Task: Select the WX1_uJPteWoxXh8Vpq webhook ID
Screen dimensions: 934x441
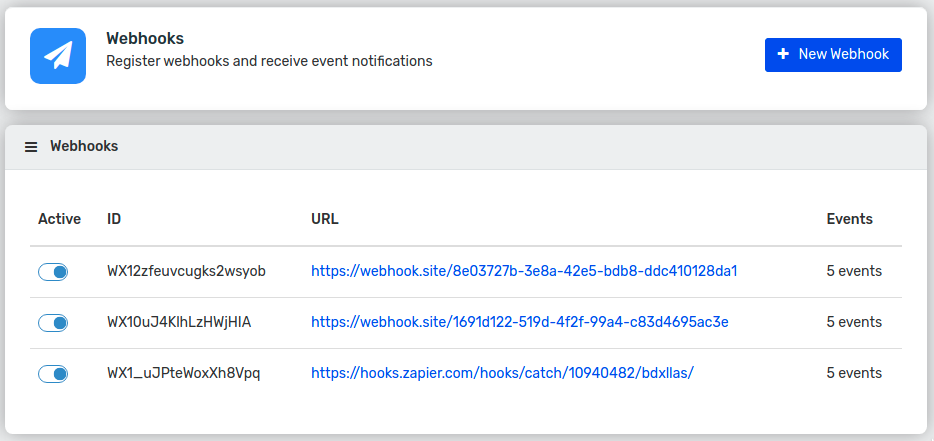Action: point(183,374)
